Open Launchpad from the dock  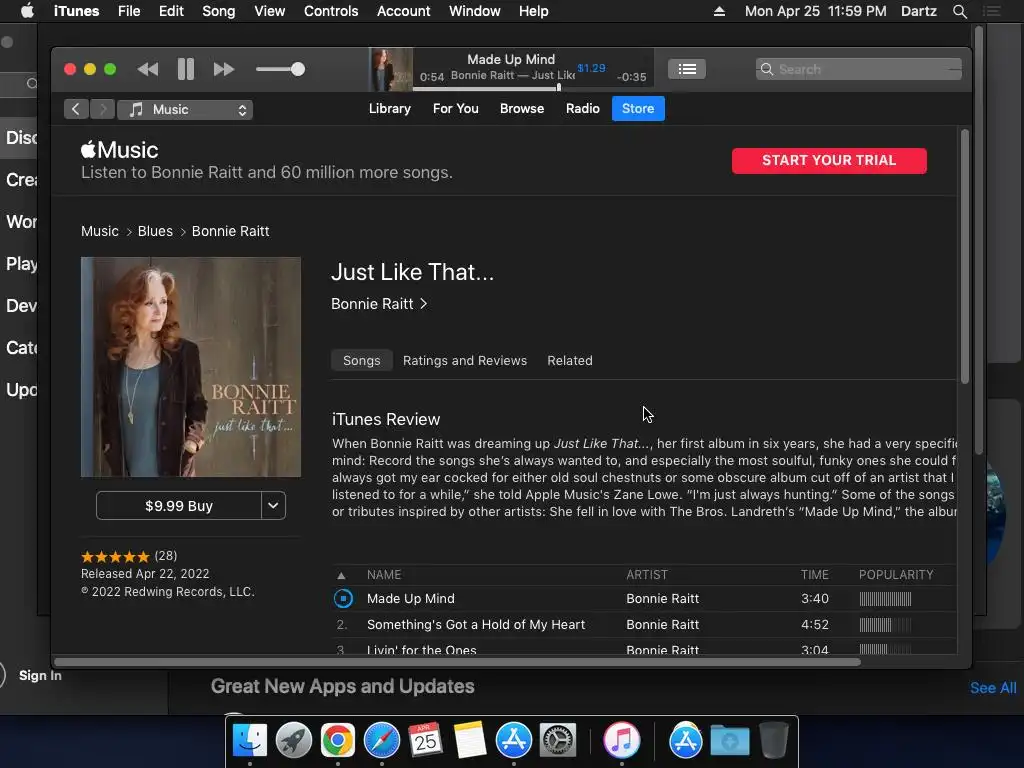[x=294, y=740]
